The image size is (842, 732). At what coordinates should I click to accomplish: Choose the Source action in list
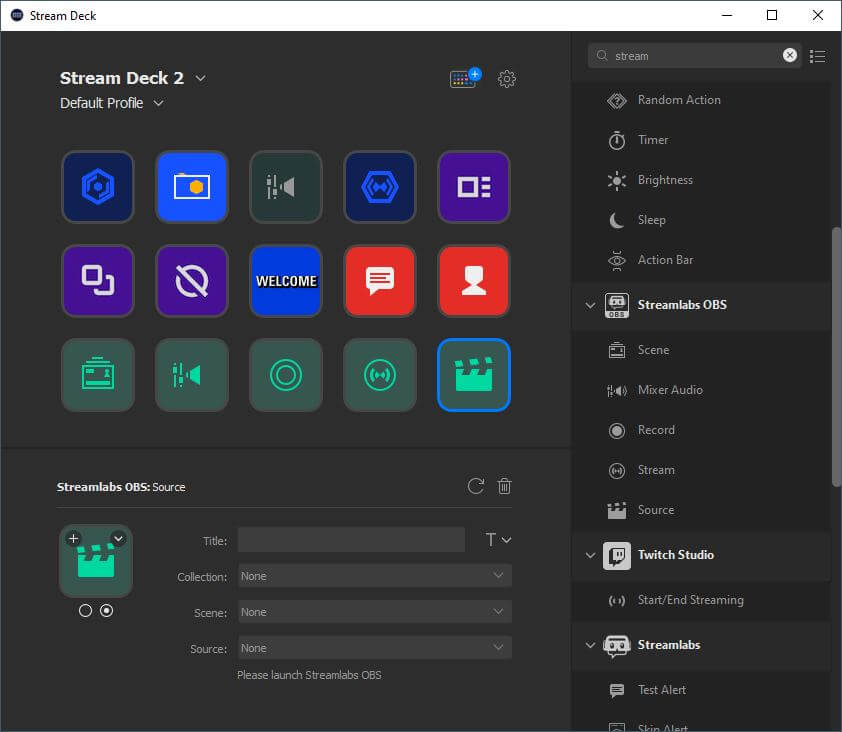[x=701, y=510]
